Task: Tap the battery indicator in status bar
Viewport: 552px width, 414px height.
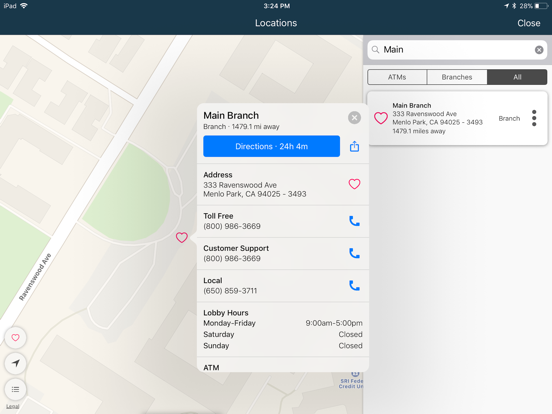Action: click(541, 6)
